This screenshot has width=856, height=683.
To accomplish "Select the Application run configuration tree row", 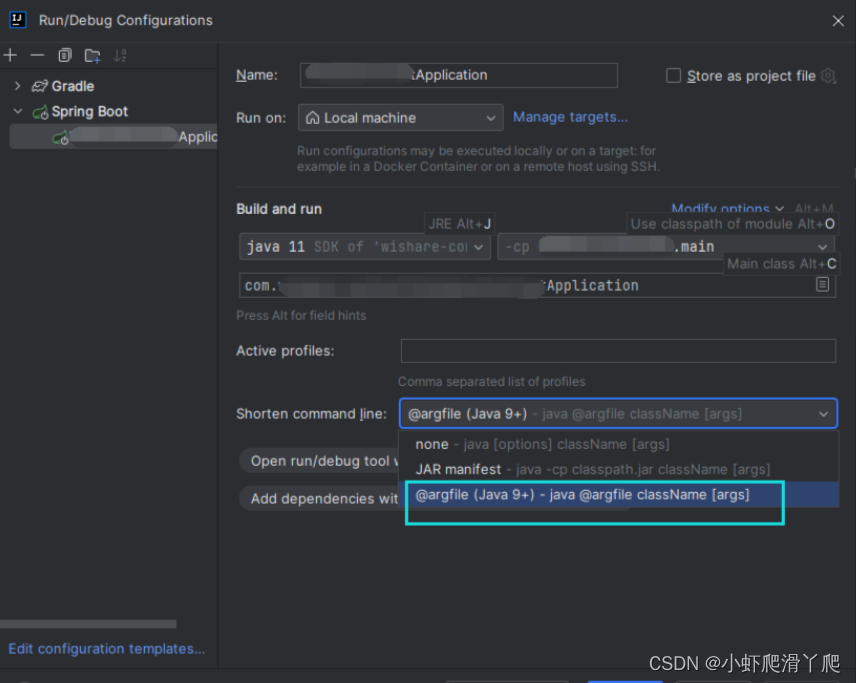I will pos(114,136).
